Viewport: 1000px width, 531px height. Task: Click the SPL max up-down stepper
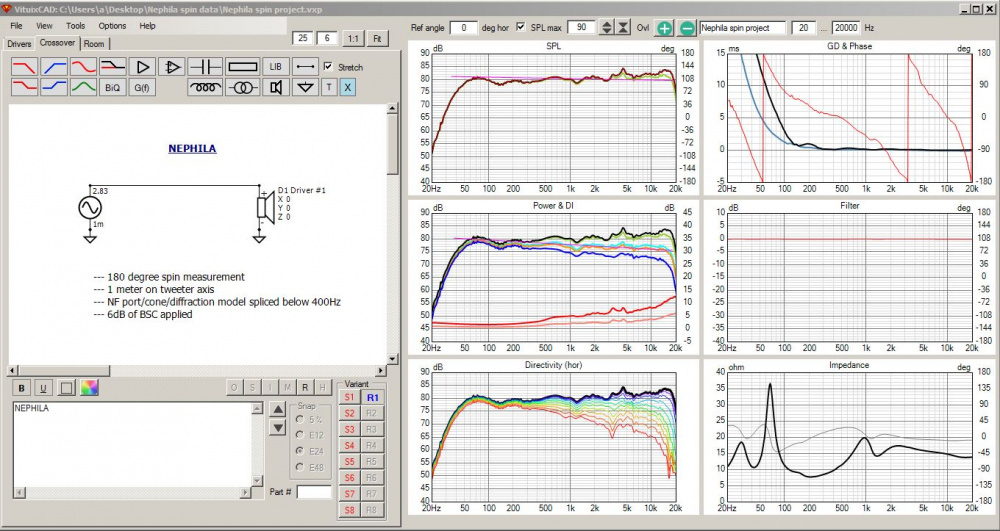608,28
